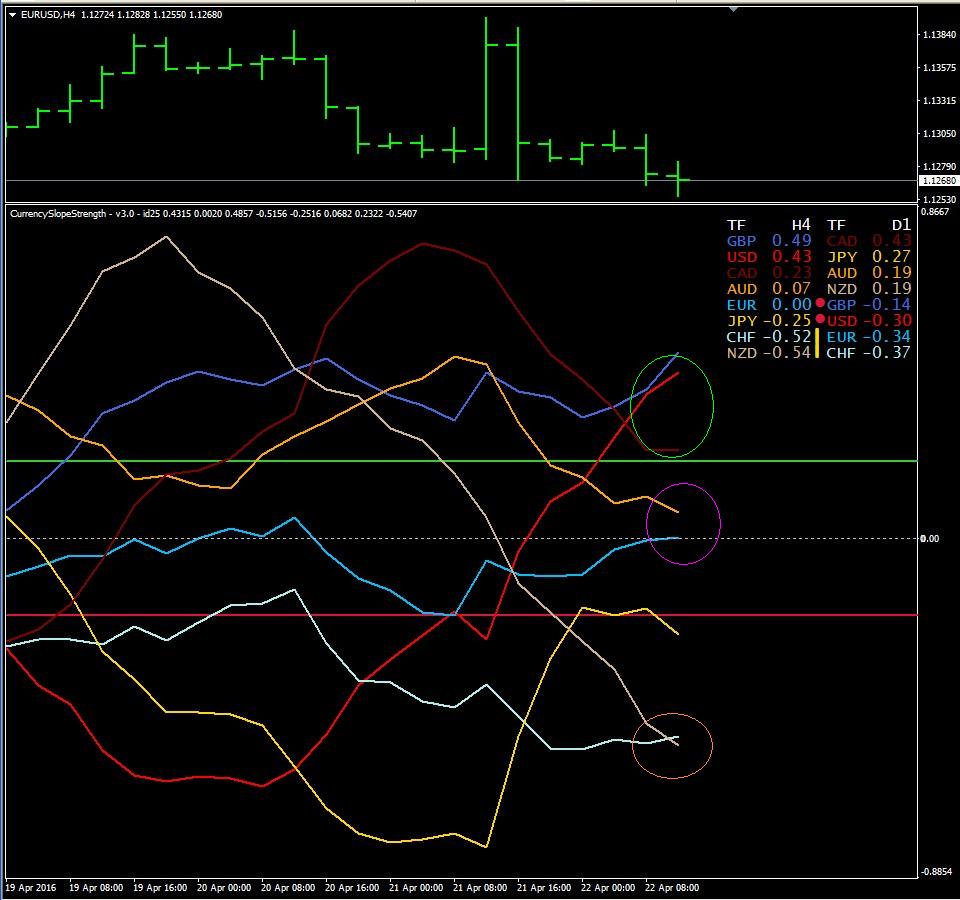Click time axis label 20 Apr 00:00

224,888
